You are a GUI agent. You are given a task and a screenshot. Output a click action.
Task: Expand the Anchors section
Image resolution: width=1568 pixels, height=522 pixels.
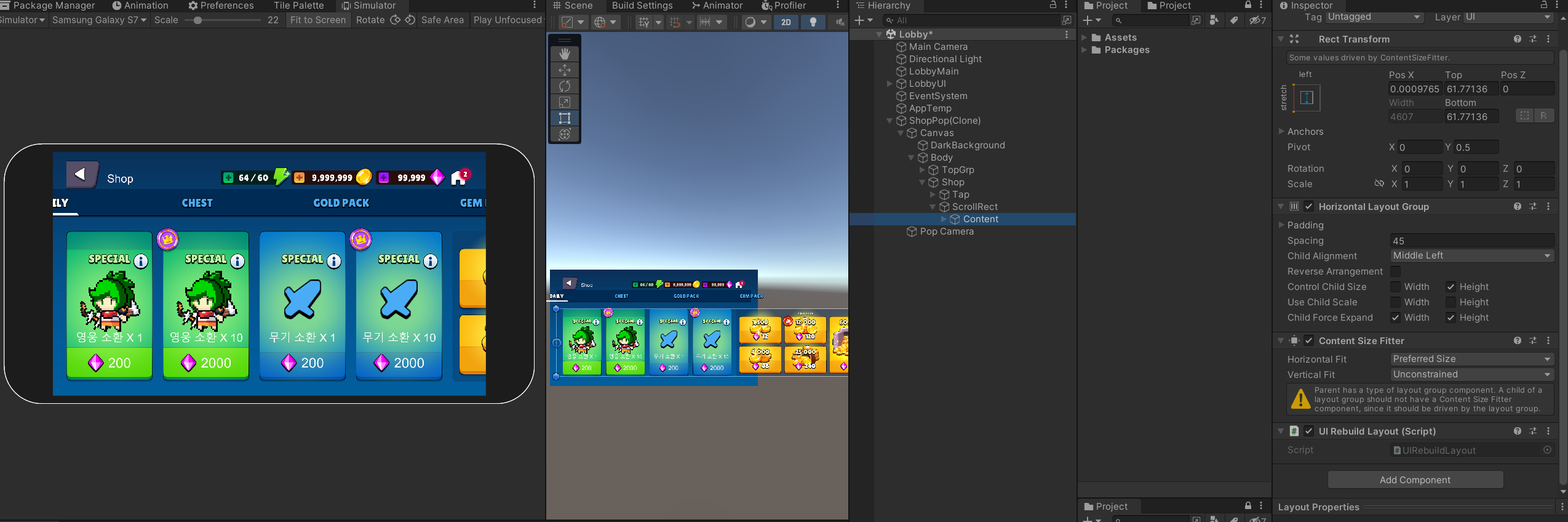click(1281, 132)
